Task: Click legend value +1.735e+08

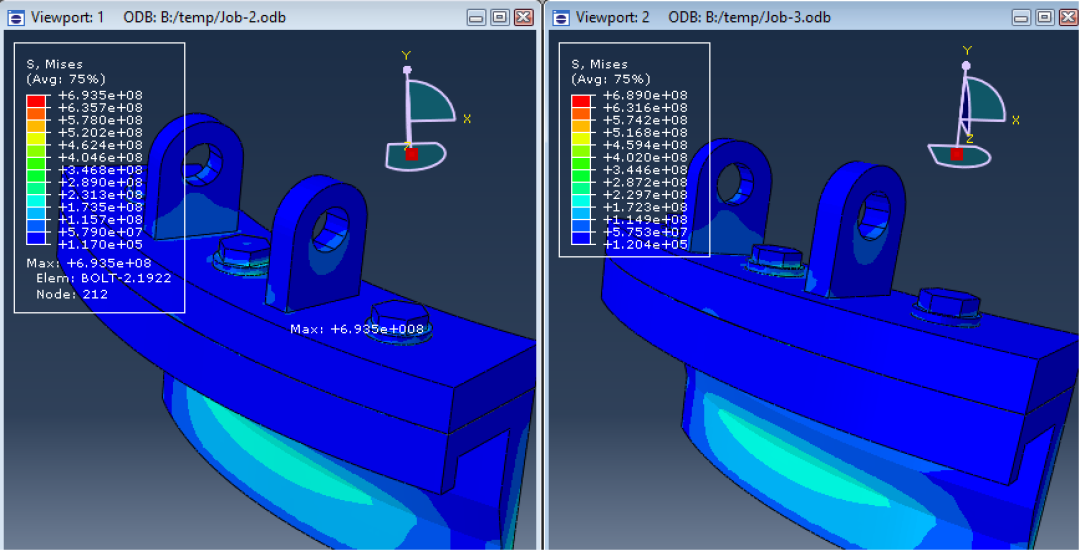Action: pyautogui.click(x=101, y=207)
